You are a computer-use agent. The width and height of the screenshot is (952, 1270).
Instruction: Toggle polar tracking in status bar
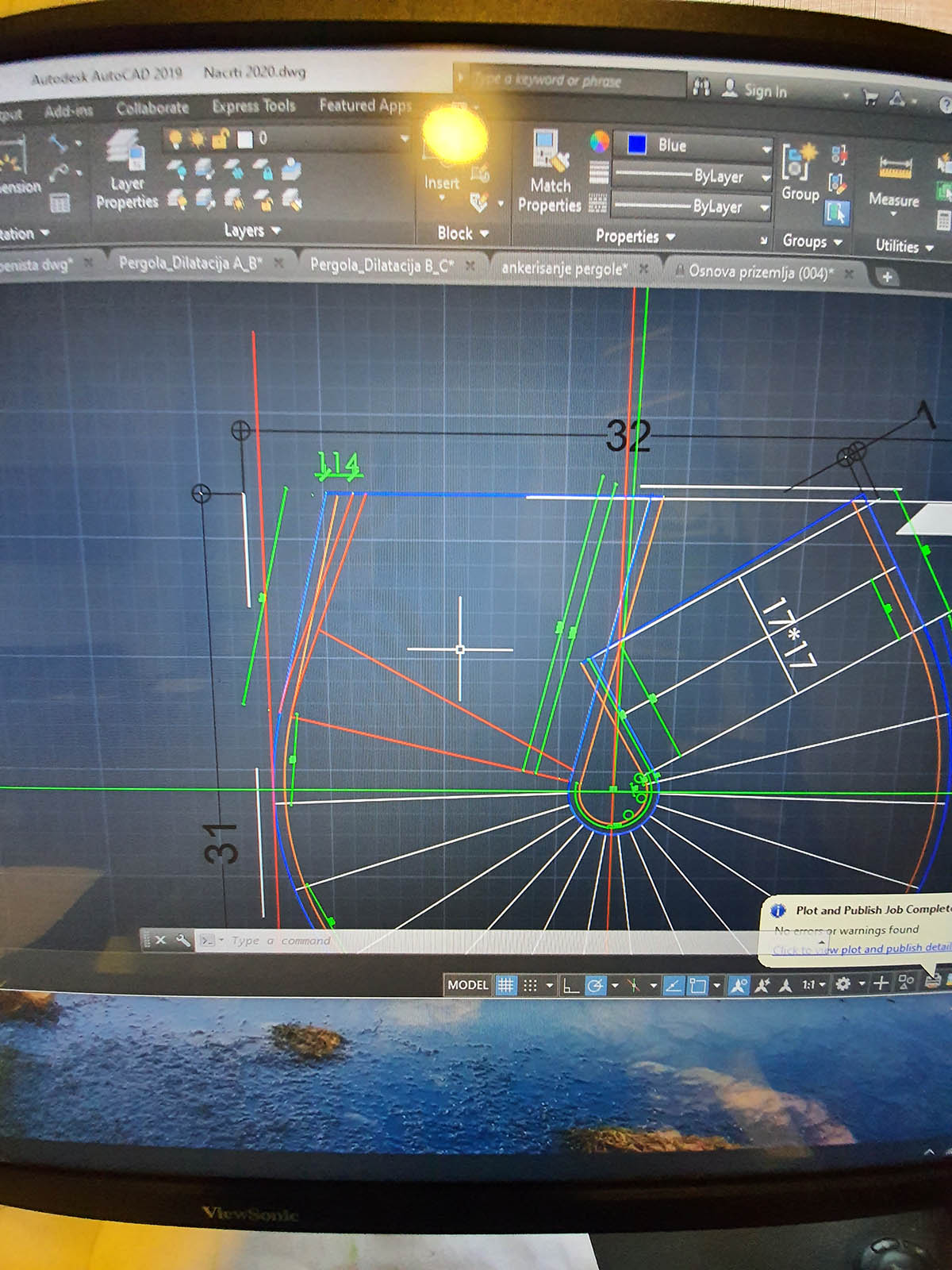[595, 986]
